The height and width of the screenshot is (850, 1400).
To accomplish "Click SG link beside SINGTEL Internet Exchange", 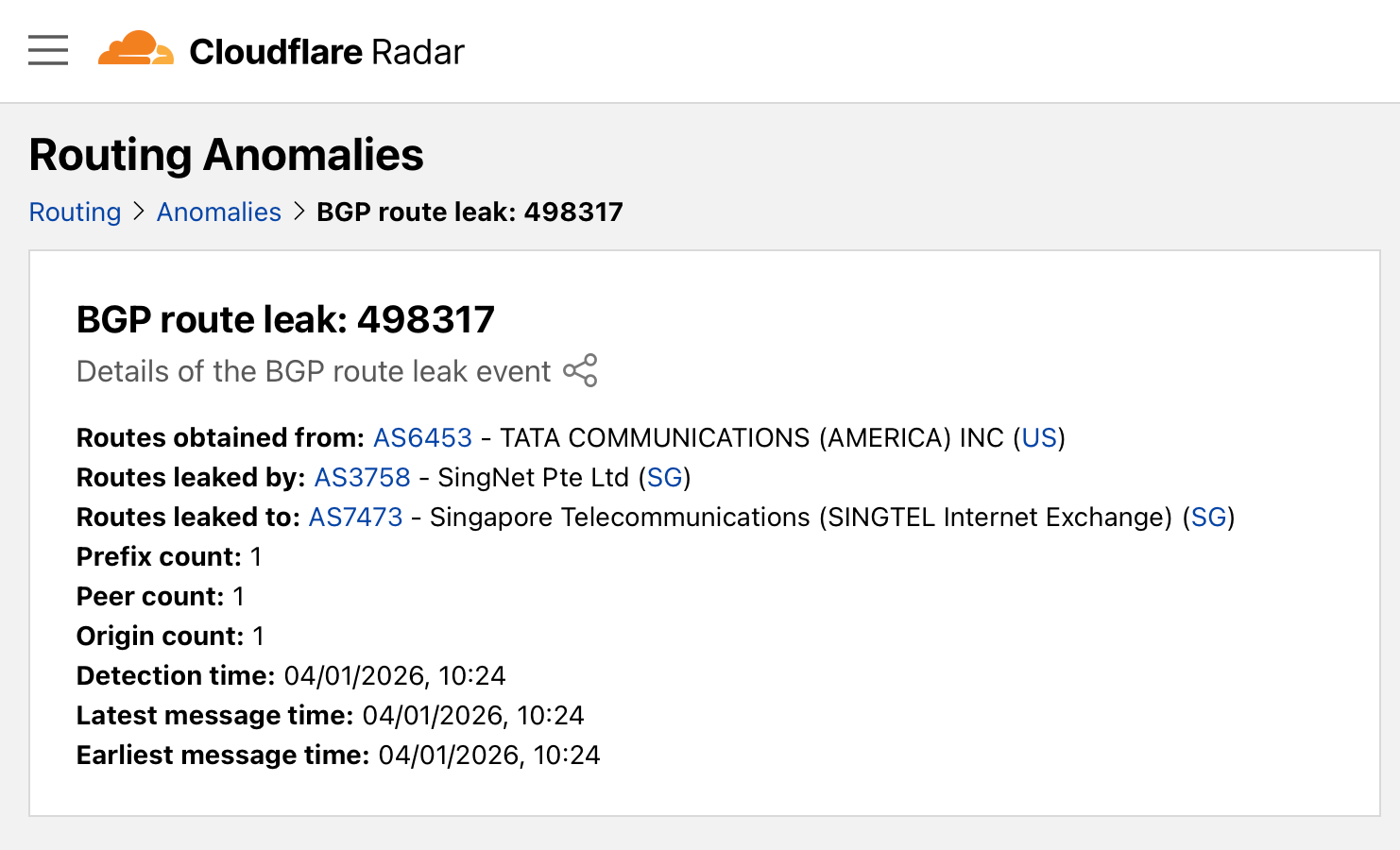I will (x=1208, y=518).
